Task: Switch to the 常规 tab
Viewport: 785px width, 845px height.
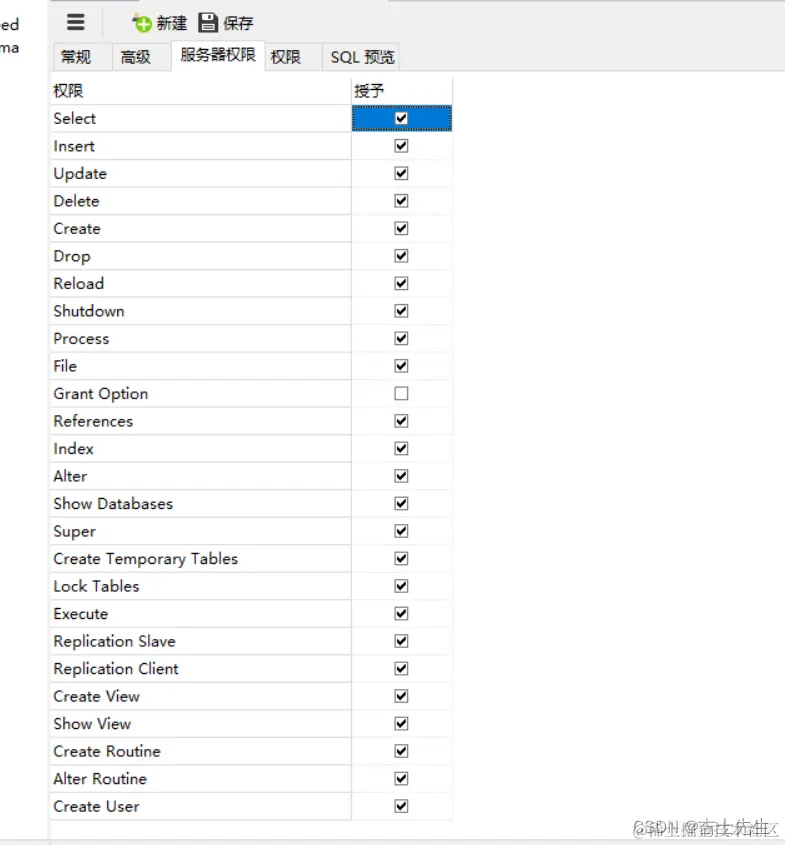Action: [82, 57]
